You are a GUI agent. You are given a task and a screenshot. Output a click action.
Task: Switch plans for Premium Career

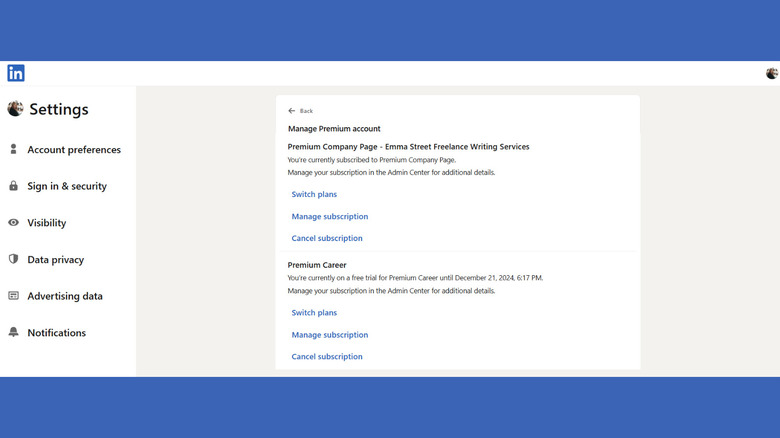[314, 313]
